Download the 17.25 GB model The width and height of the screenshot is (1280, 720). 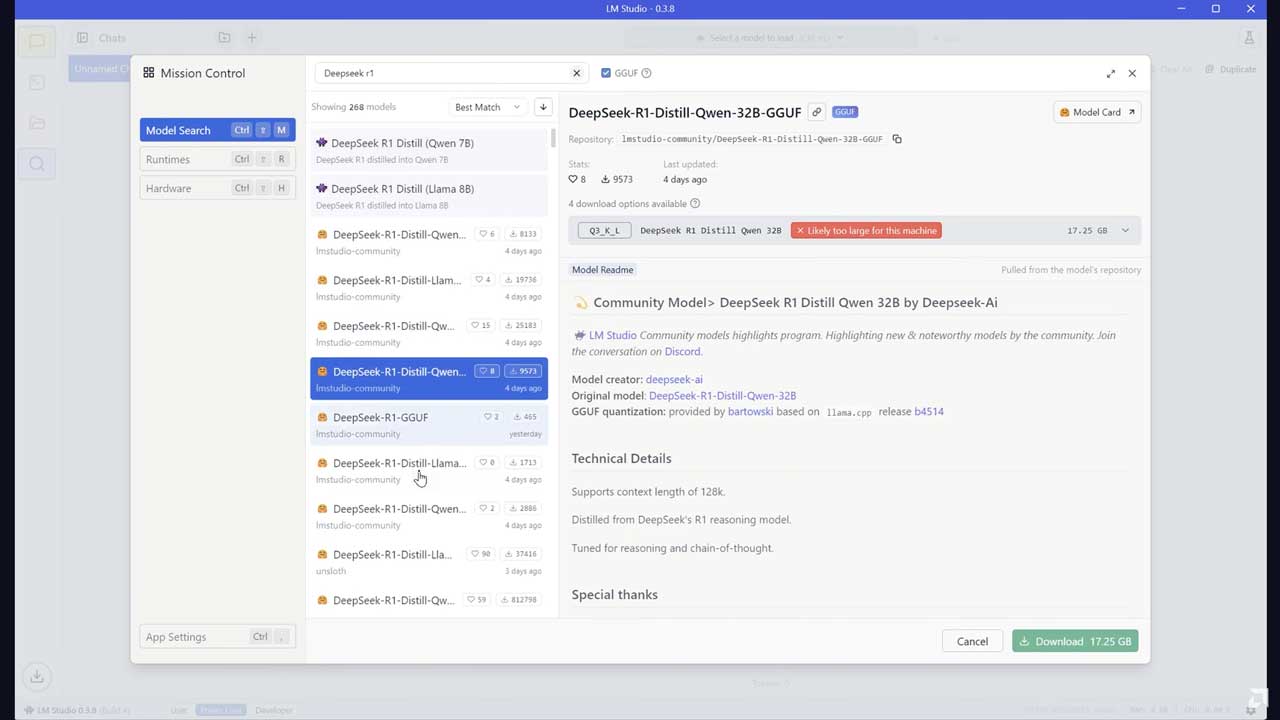pyautogui.click(x=1075, y=641)
